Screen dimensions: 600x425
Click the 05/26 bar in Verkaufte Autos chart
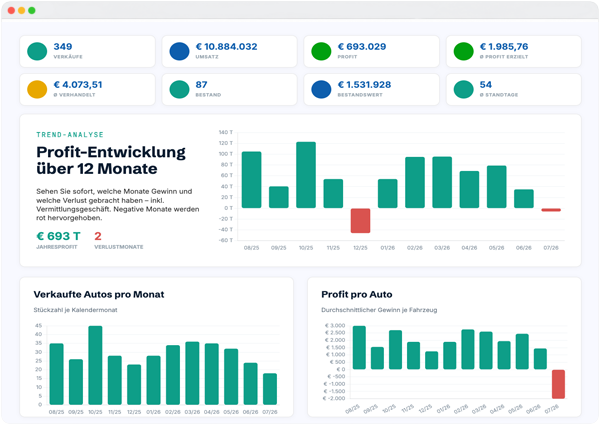[x=231, y=377]
